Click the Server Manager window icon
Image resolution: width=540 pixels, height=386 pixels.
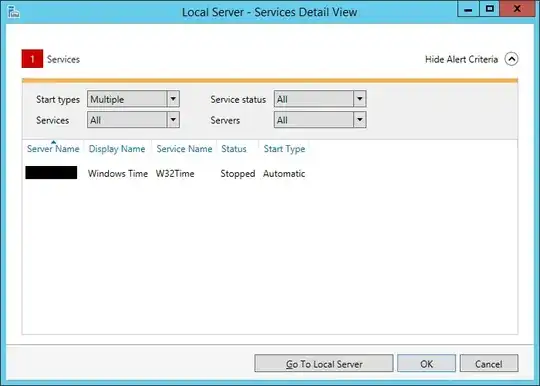click(13, 12)
